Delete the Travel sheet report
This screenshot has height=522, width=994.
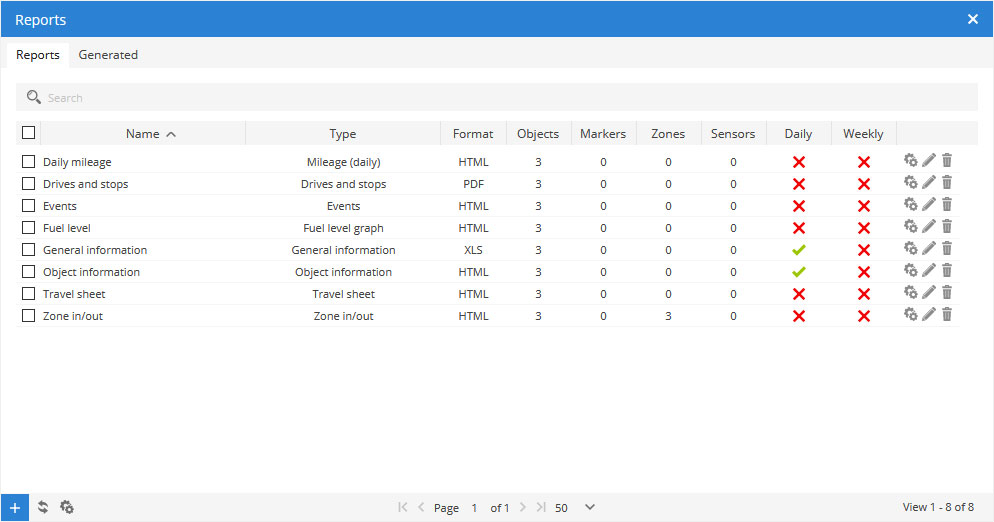947,292
